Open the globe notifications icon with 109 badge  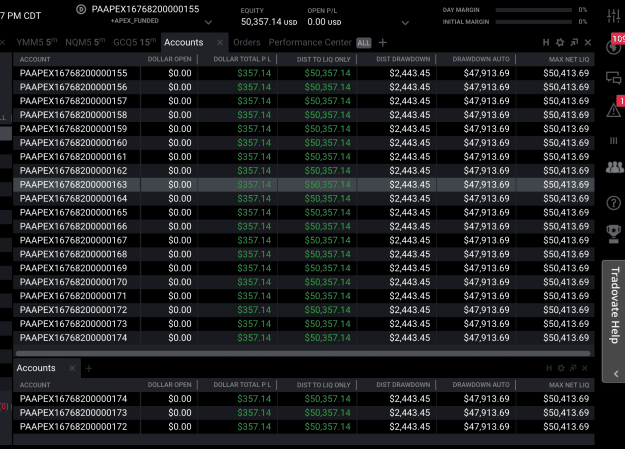tap(613, 47)
